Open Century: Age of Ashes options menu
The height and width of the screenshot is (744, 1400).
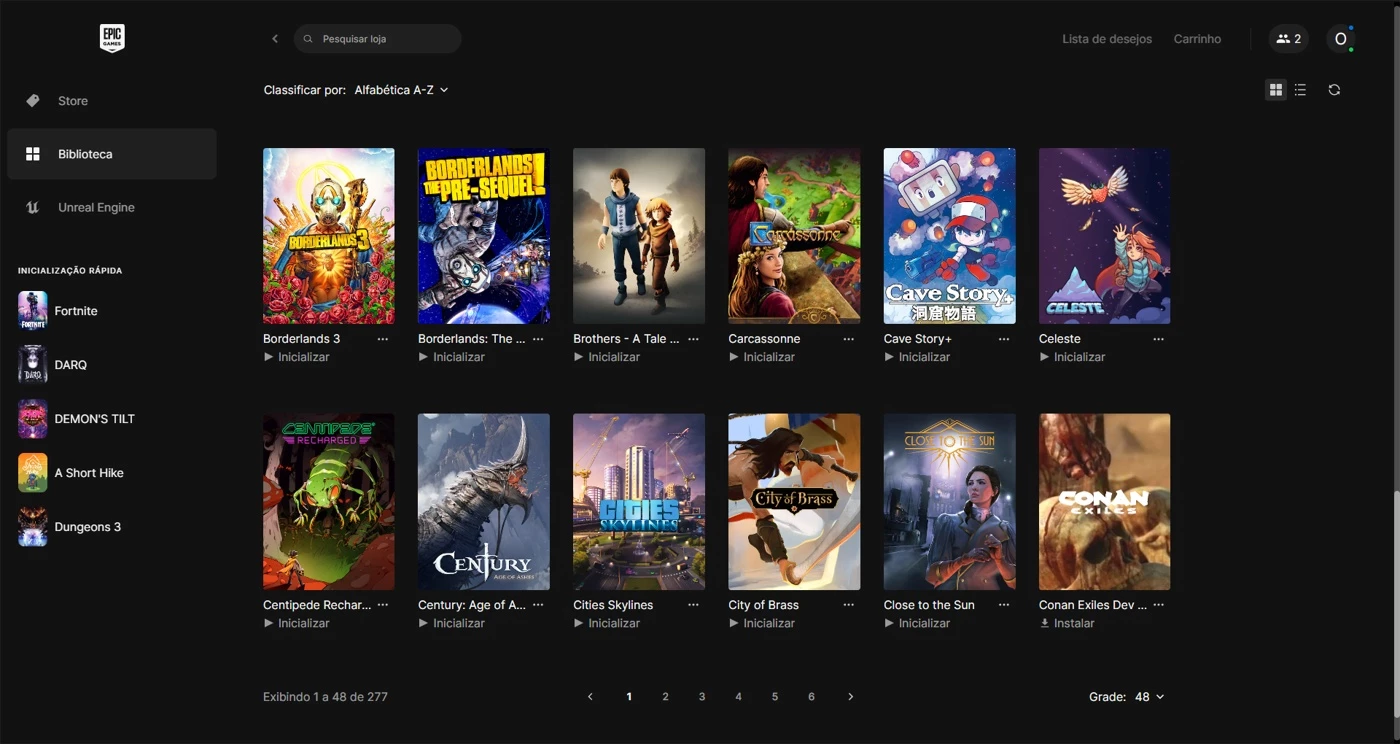[x=538, y=605]
